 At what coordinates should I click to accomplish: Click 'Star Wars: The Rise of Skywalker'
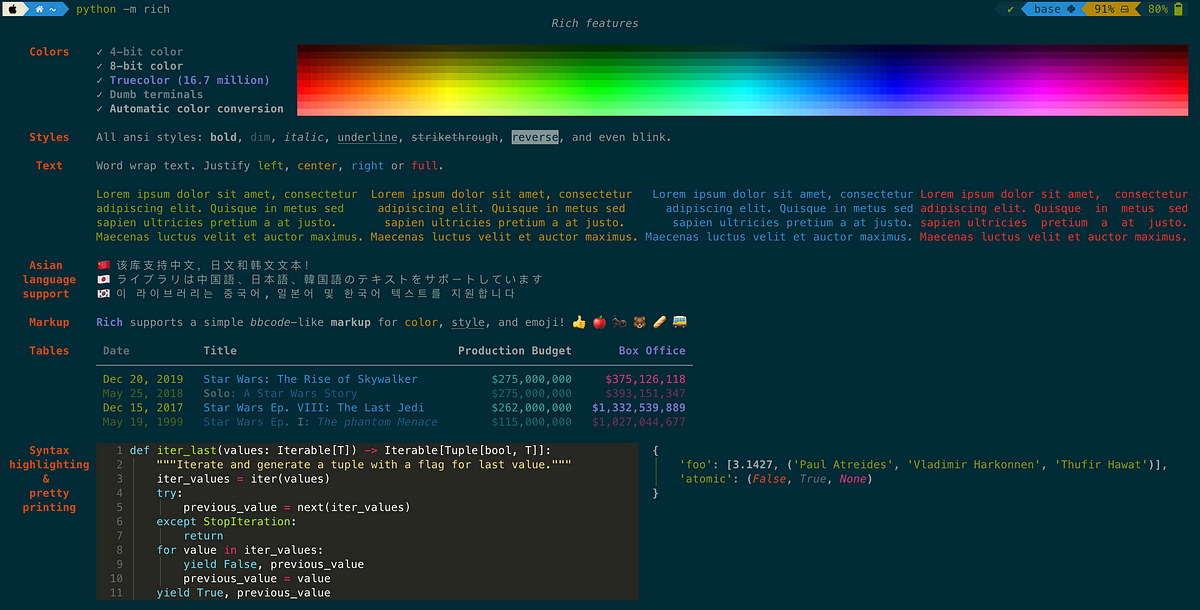(x=311, y=380)
